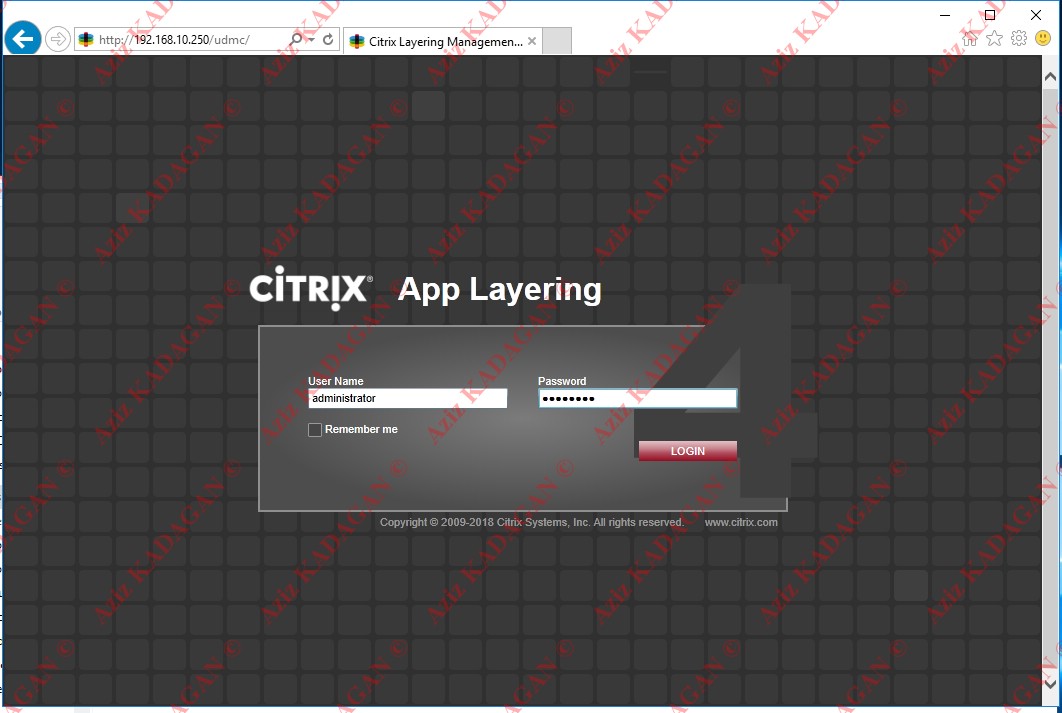Click the scrollbar up arrow
This screenshot has width=1062, height=713.
pyautogui.click(x=1050, y=77)
